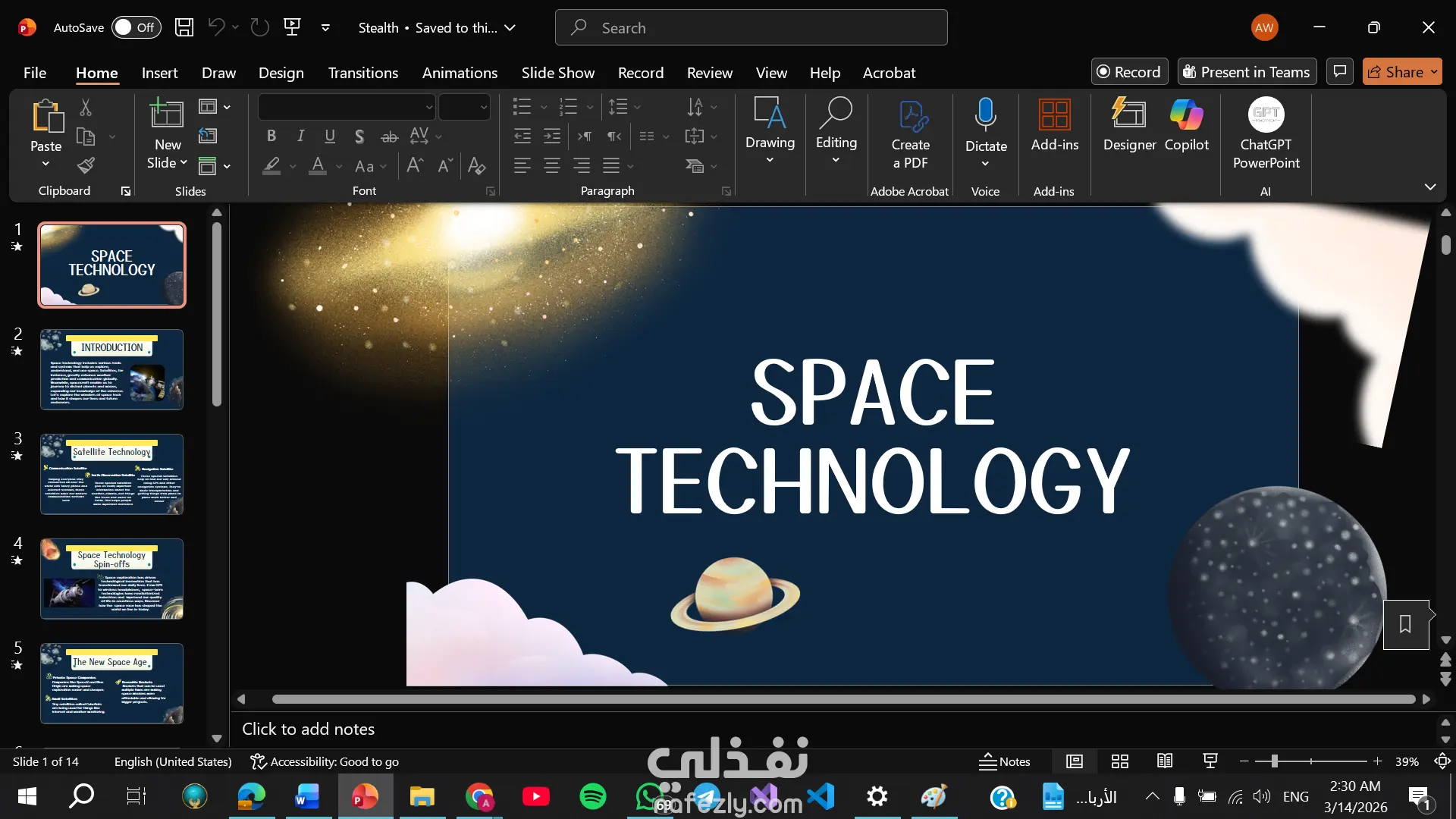This screenshot has height=819, width=1456.
Task: Toggle Italic formatting
Action: pyautogui.click(x=300, y=136)
